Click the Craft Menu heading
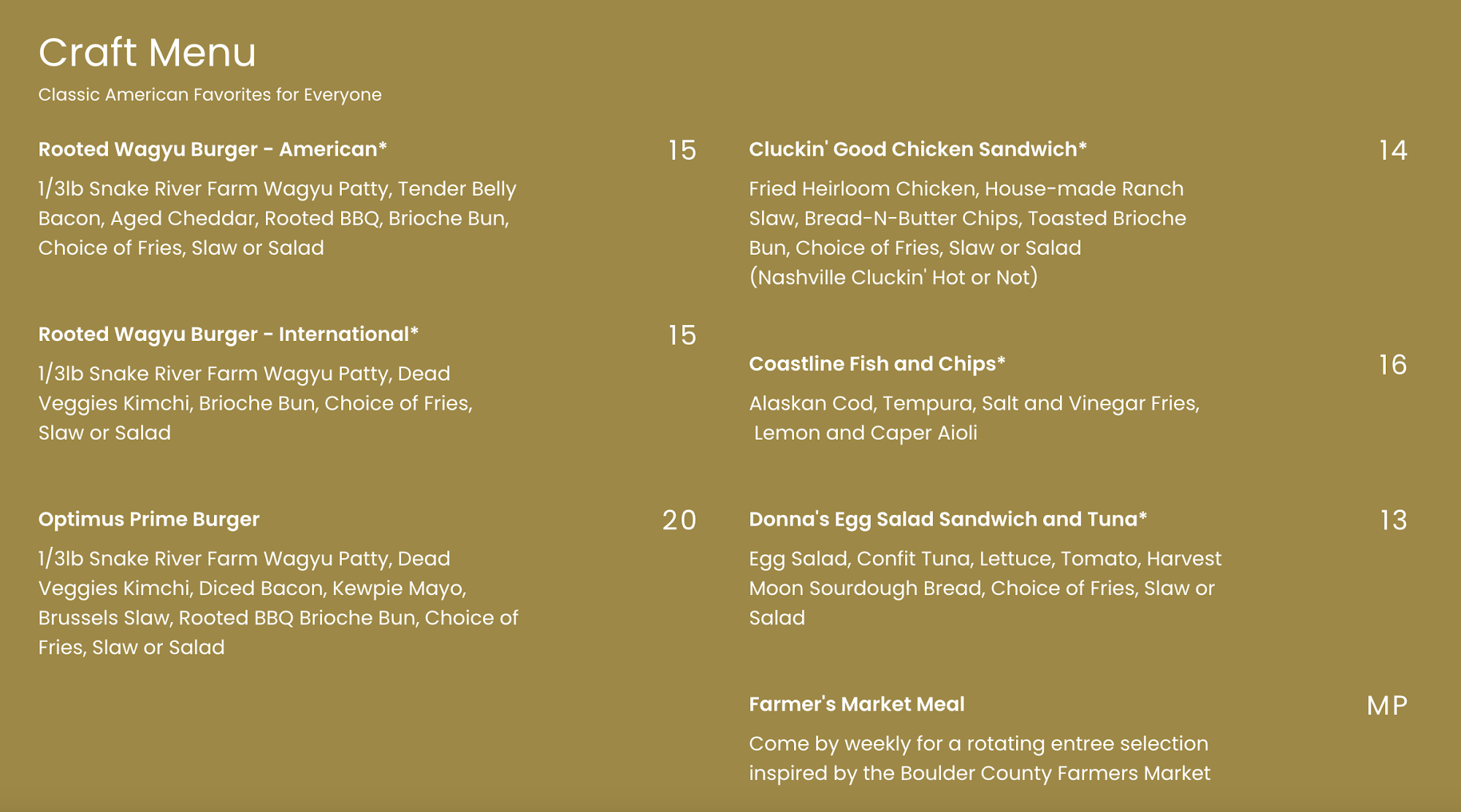The width and height of the screenshot is (1461, 812). (147, 53)
